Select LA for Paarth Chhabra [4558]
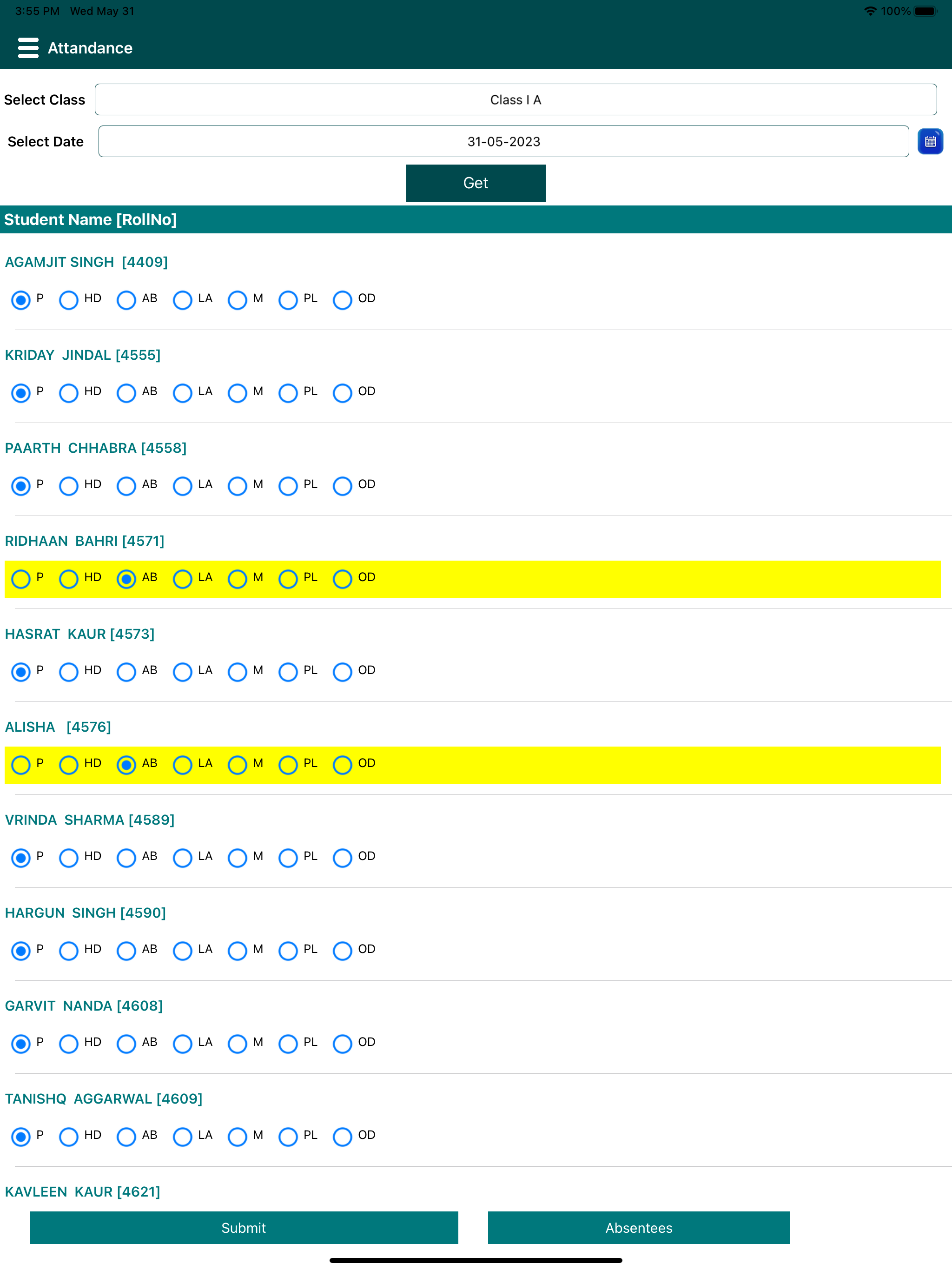This screenshot has width=952, height=1270. point(183,486)
